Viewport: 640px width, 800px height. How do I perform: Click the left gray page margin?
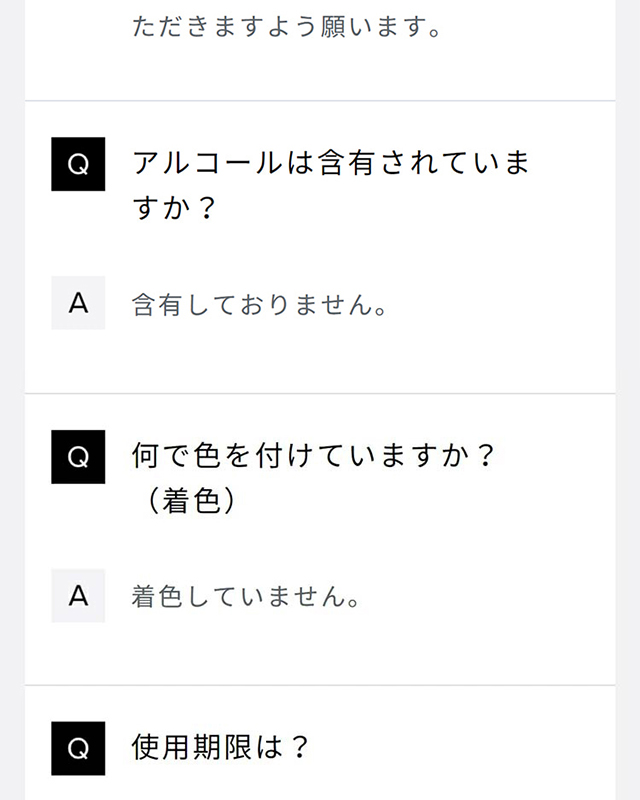pos(11,400)
